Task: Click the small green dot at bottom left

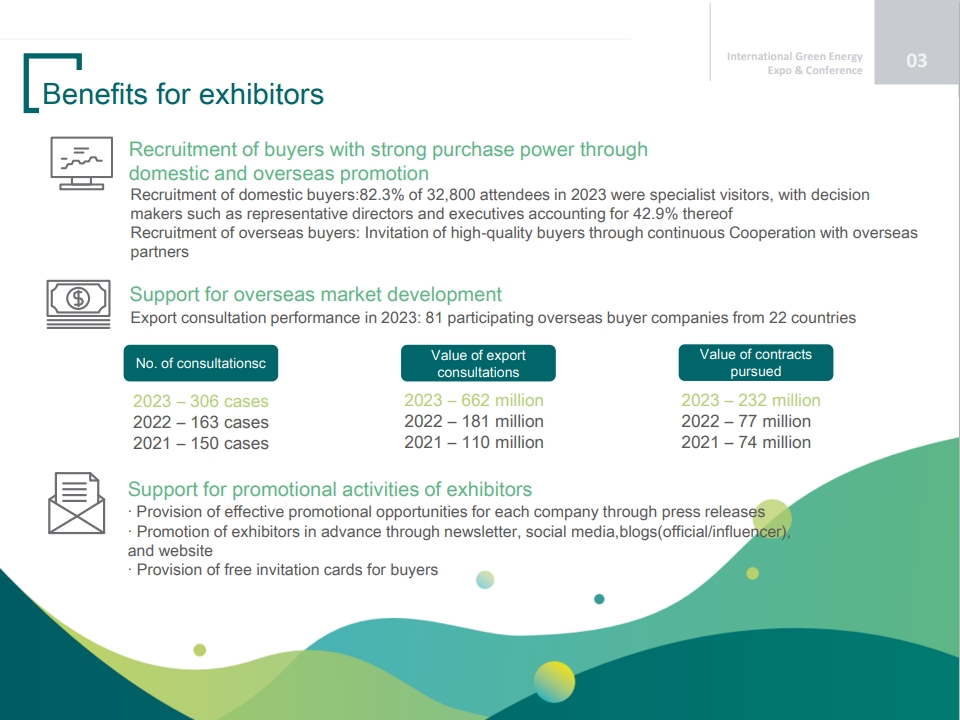Action: click(x=199, y=650)
